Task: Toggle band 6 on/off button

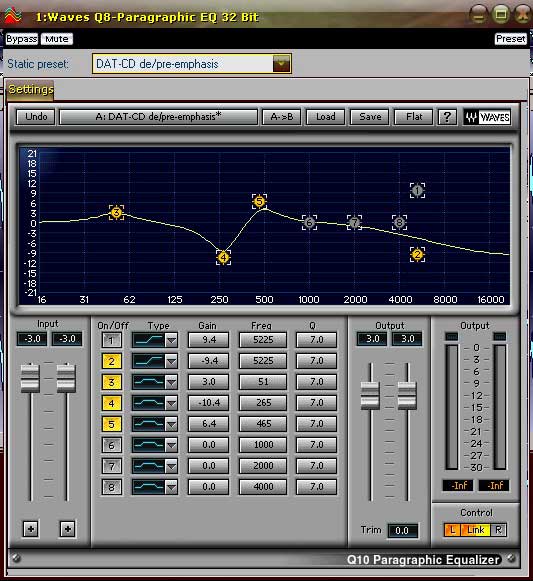Action: tap(112, 445)
